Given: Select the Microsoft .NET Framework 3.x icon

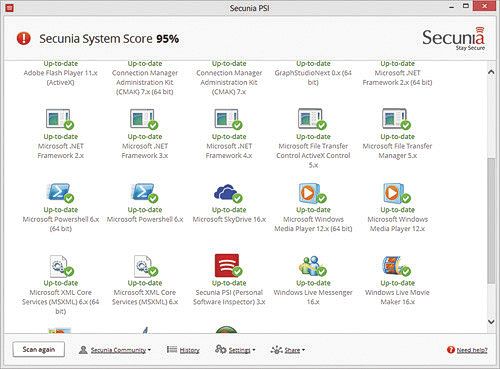Looking at the screenshot, I should (x=144, y=119).
